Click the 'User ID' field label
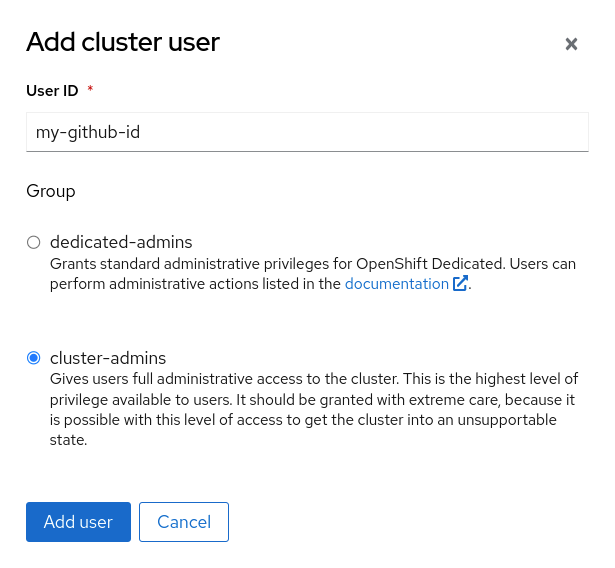 pos(52,91)
